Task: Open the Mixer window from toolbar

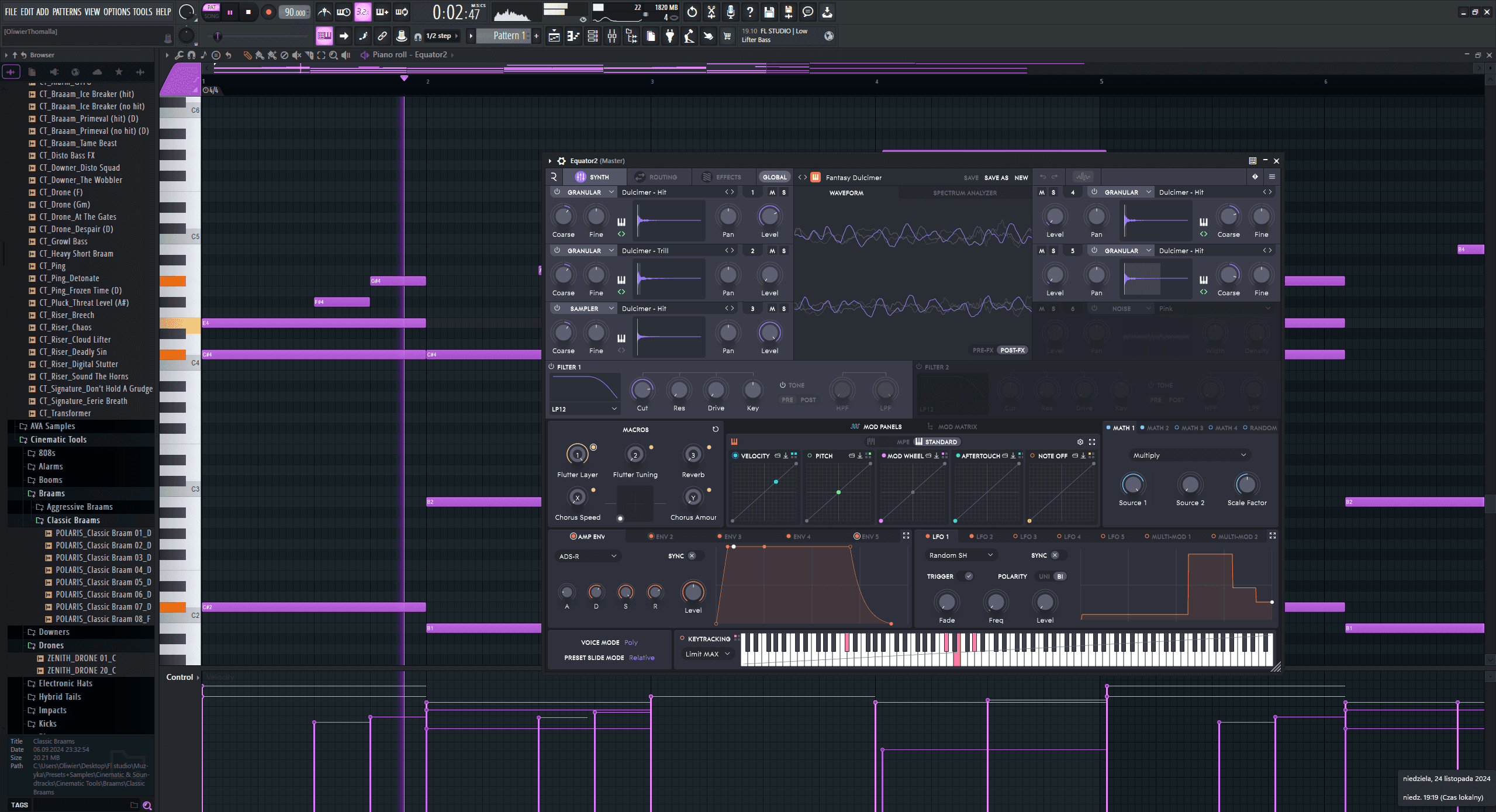Action: [x=612, y=36]
